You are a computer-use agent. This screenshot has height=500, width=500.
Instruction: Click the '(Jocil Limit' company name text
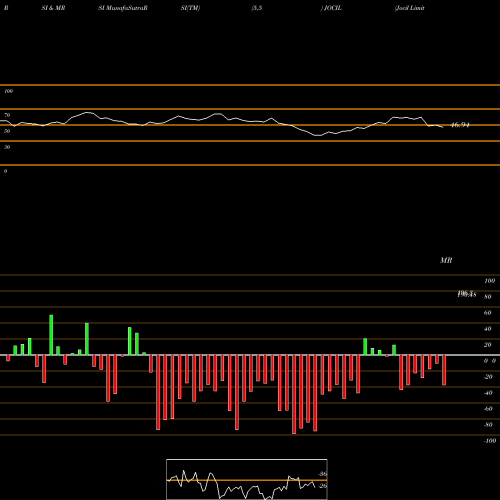(x=409, y=8)
